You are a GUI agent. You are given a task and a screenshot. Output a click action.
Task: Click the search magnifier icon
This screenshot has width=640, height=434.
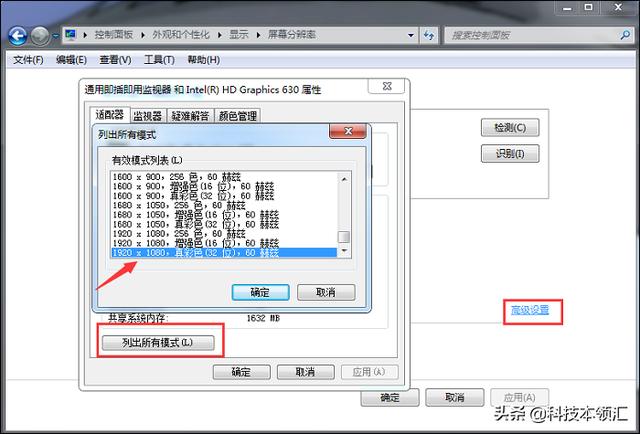pyautogui.click(x=624, y=36)
